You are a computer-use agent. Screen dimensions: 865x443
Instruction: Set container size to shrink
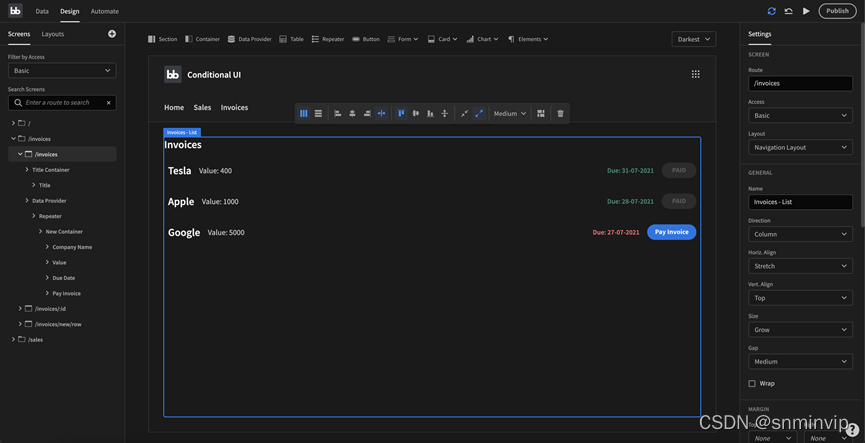(464, 114)
